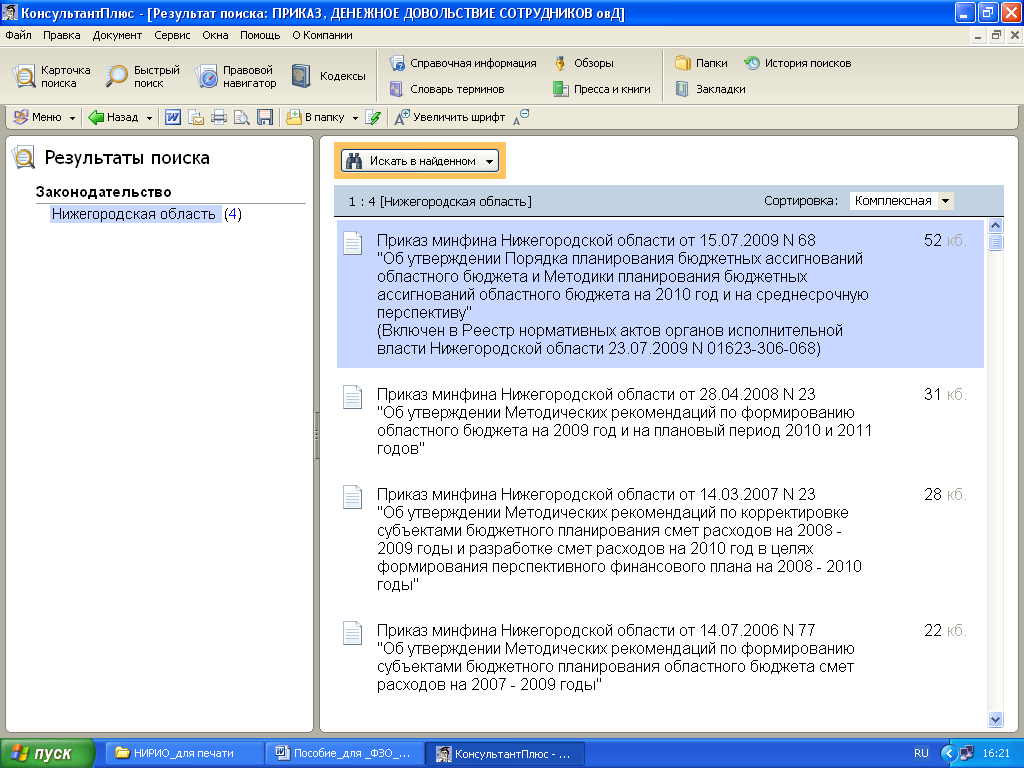Viewport: 1024px width, 768px height.
Task: Open the О Компании menu
Action: pyautogui.click(x=323, y=35)
